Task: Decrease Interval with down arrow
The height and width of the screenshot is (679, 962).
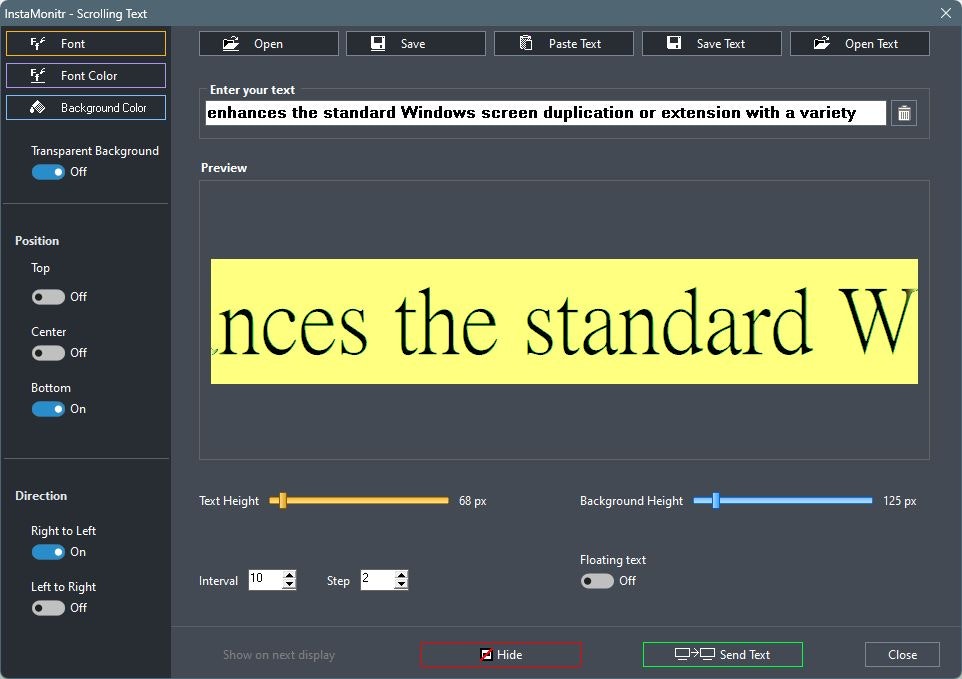Action: (x=289, y=585)
